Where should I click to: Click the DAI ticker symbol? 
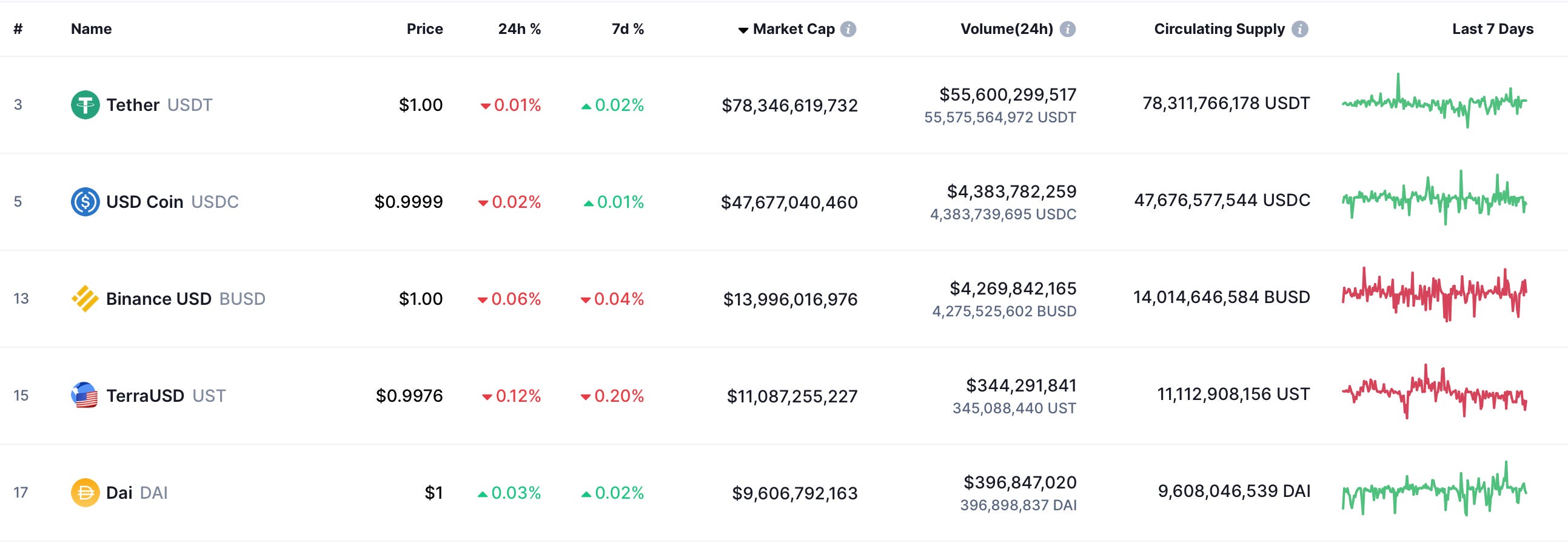click(154, 493)
